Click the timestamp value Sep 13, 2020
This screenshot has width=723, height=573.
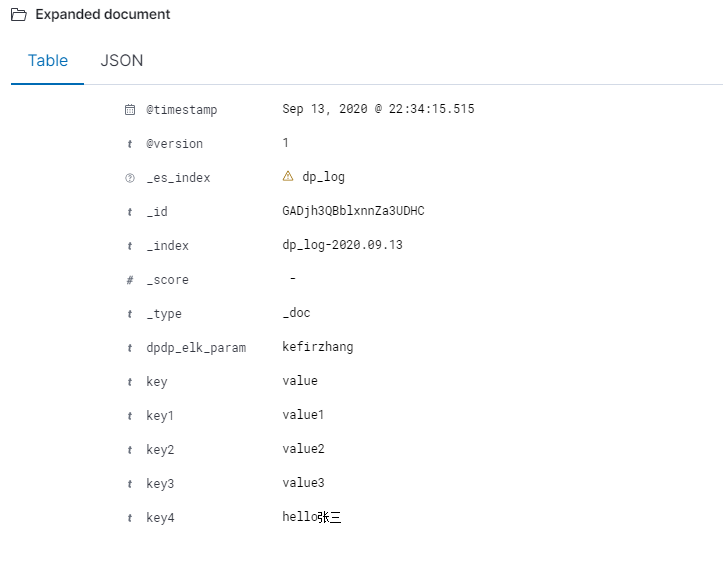(325, 109)
